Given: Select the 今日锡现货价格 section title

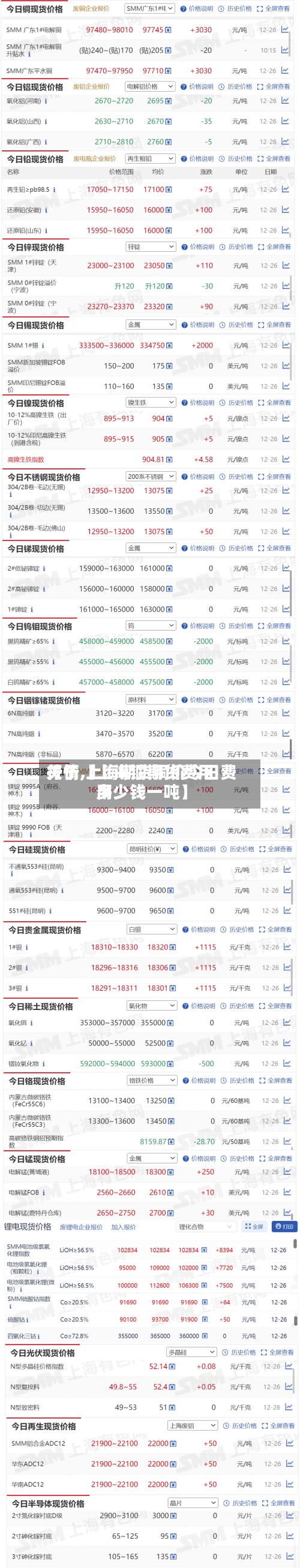Looking at the screenshot, I should [36, 325].
